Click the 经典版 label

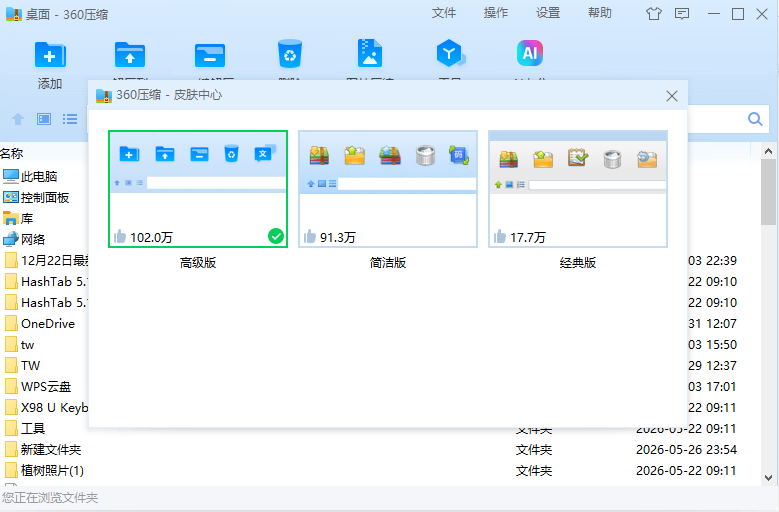pyautogui.click(x=577, y=263)
